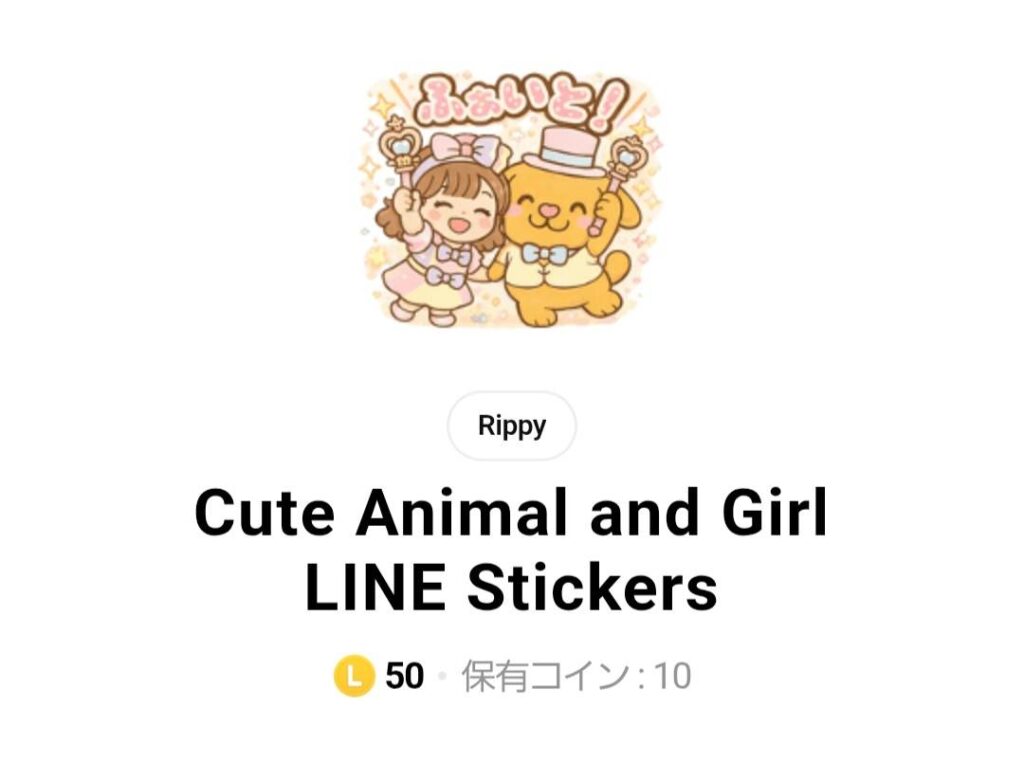Viewport: 1024px width, 779px height.
Task: Select the "Cute Animal and Girl" title line
Action: click(x=511, y=514)
